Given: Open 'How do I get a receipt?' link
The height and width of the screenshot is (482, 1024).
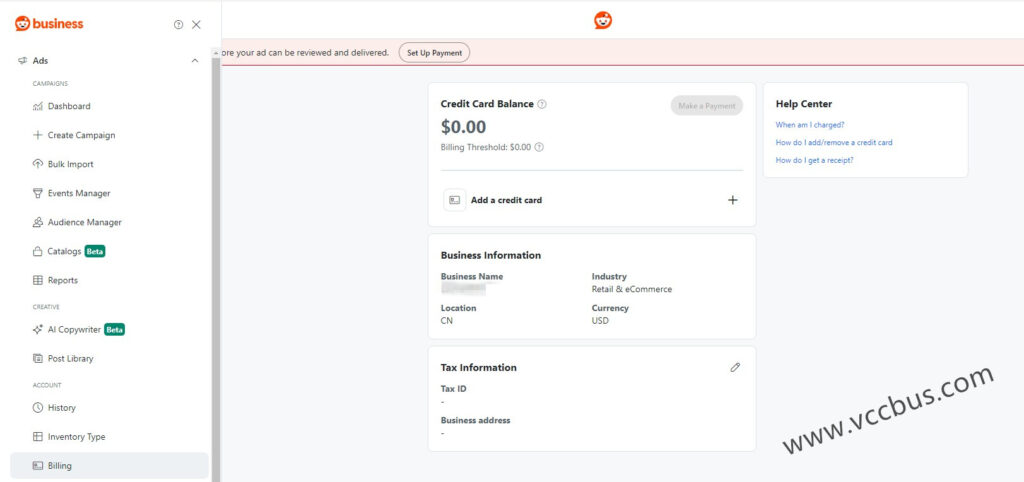Looking at the screenshot, I should pos(814,160).
